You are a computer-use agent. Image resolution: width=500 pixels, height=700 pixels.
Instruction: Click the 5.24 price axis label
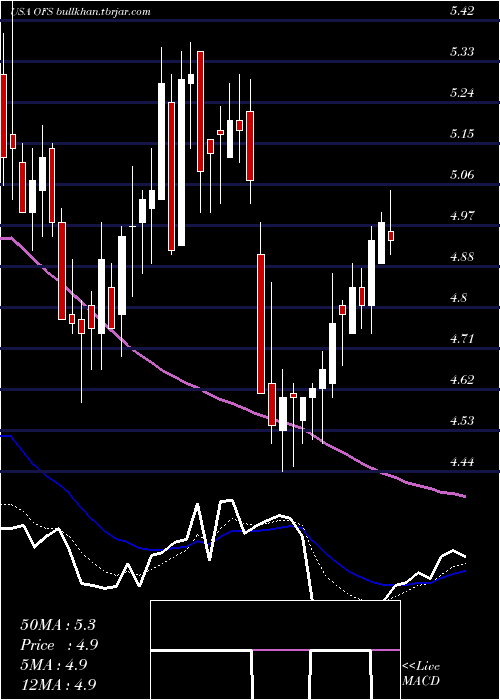pyautogui.click(x=462, y=93)
